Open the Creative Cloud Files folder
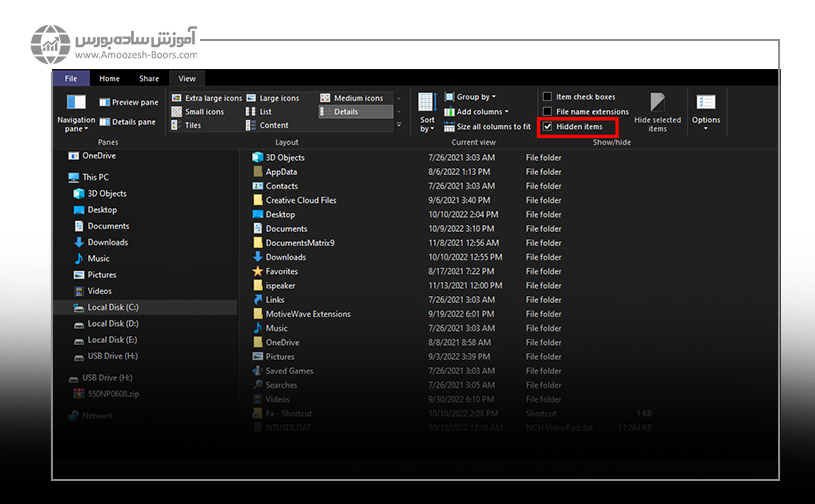The width and height of the screenshot is (815, 504). point(300,200)
